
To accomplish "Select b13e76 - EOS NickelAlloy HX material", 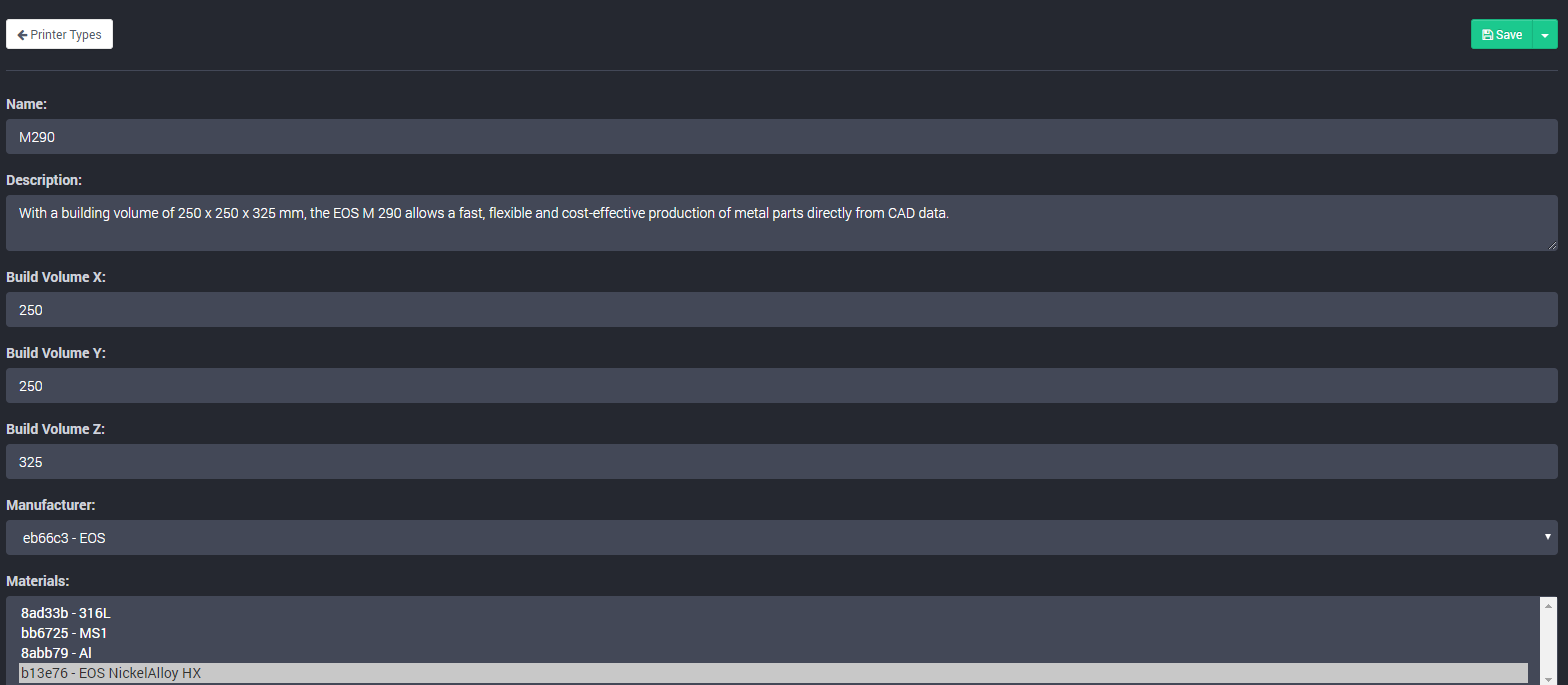I will pyautogui.click(x=111, y=673).
